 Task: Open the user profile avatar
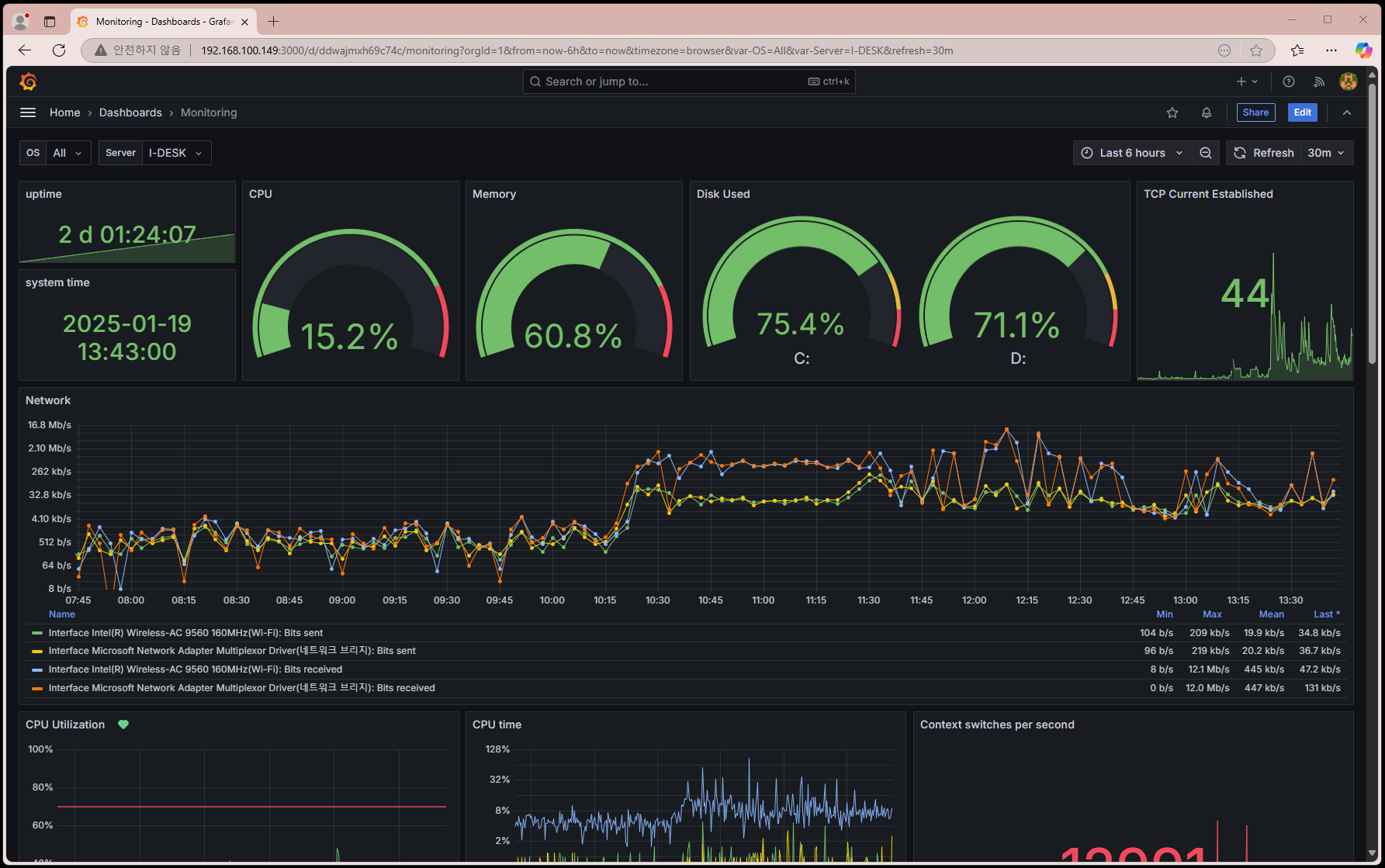pos(1349,81)
